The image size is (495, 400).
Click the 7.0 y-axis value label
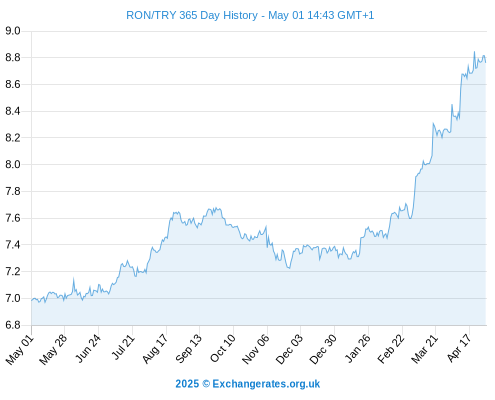(13, 298)
